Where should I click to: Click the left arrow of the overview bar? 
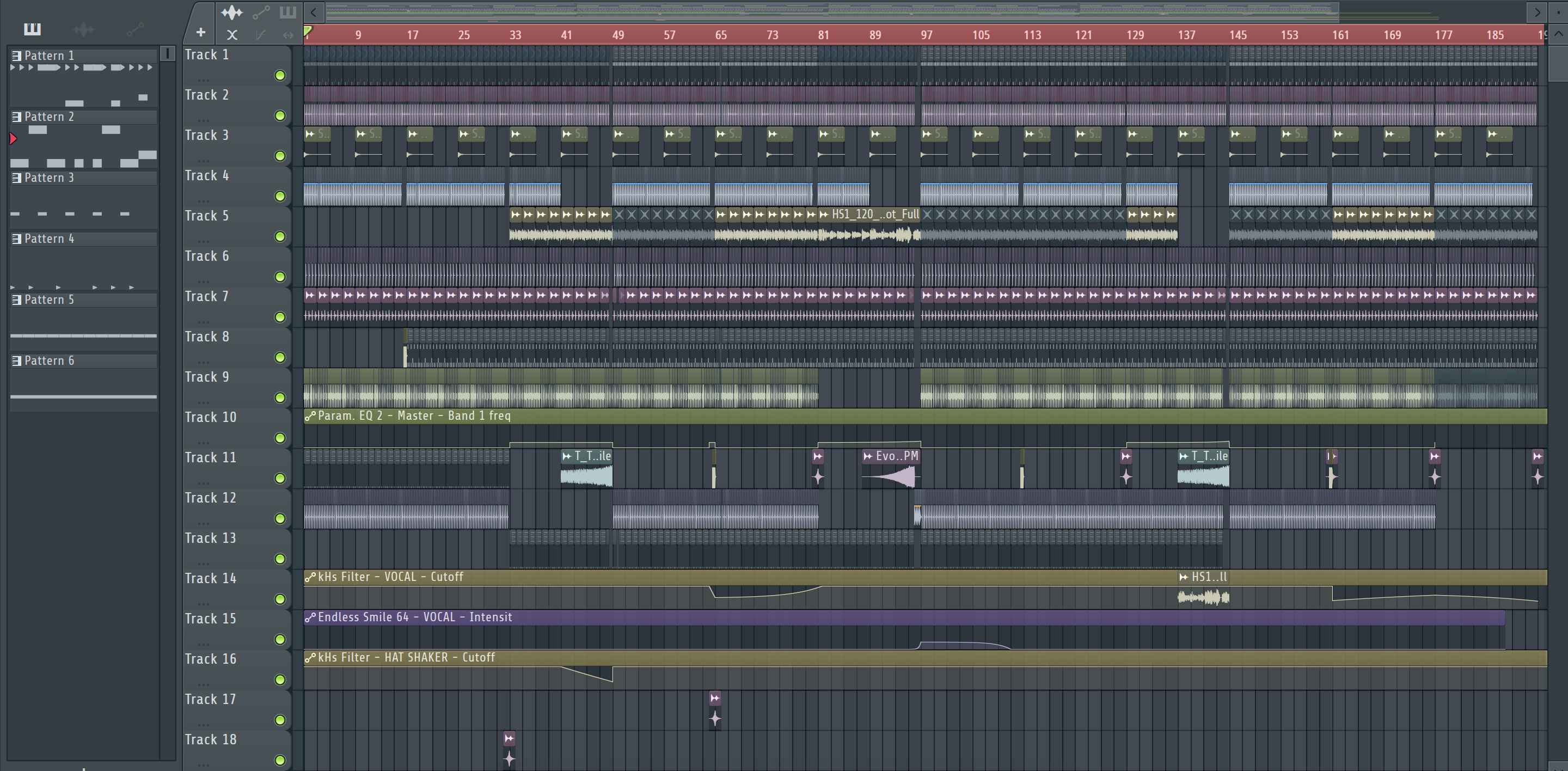[x=314, y=12]
